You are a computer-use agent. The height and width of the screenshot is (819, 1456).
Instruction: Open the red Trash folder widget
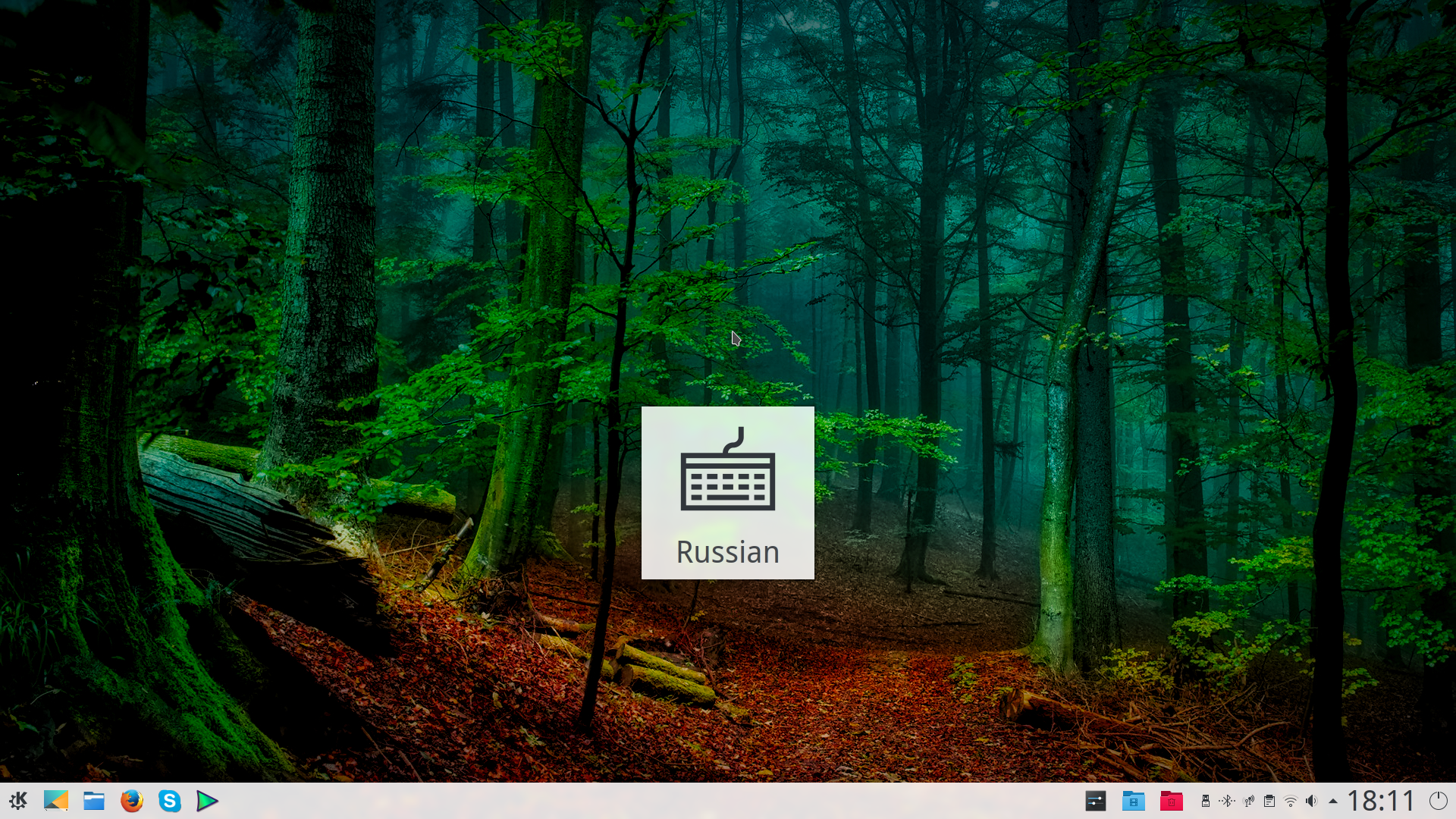pyautogui.click(x=1172, y=801)
